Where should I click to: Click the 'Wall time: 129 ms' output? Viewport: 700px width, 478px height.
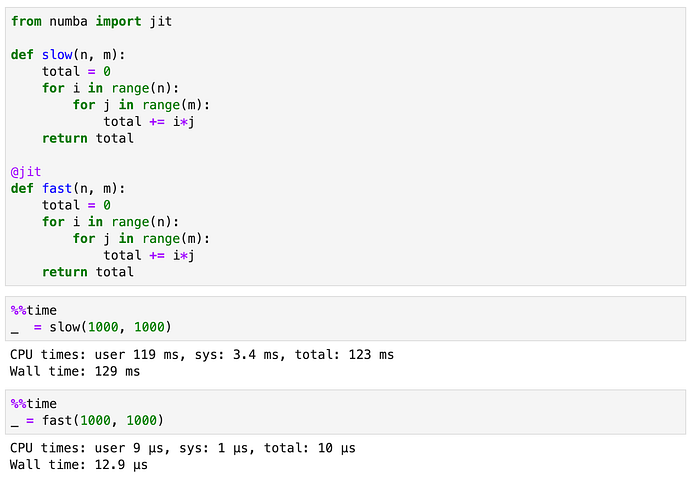75,371
